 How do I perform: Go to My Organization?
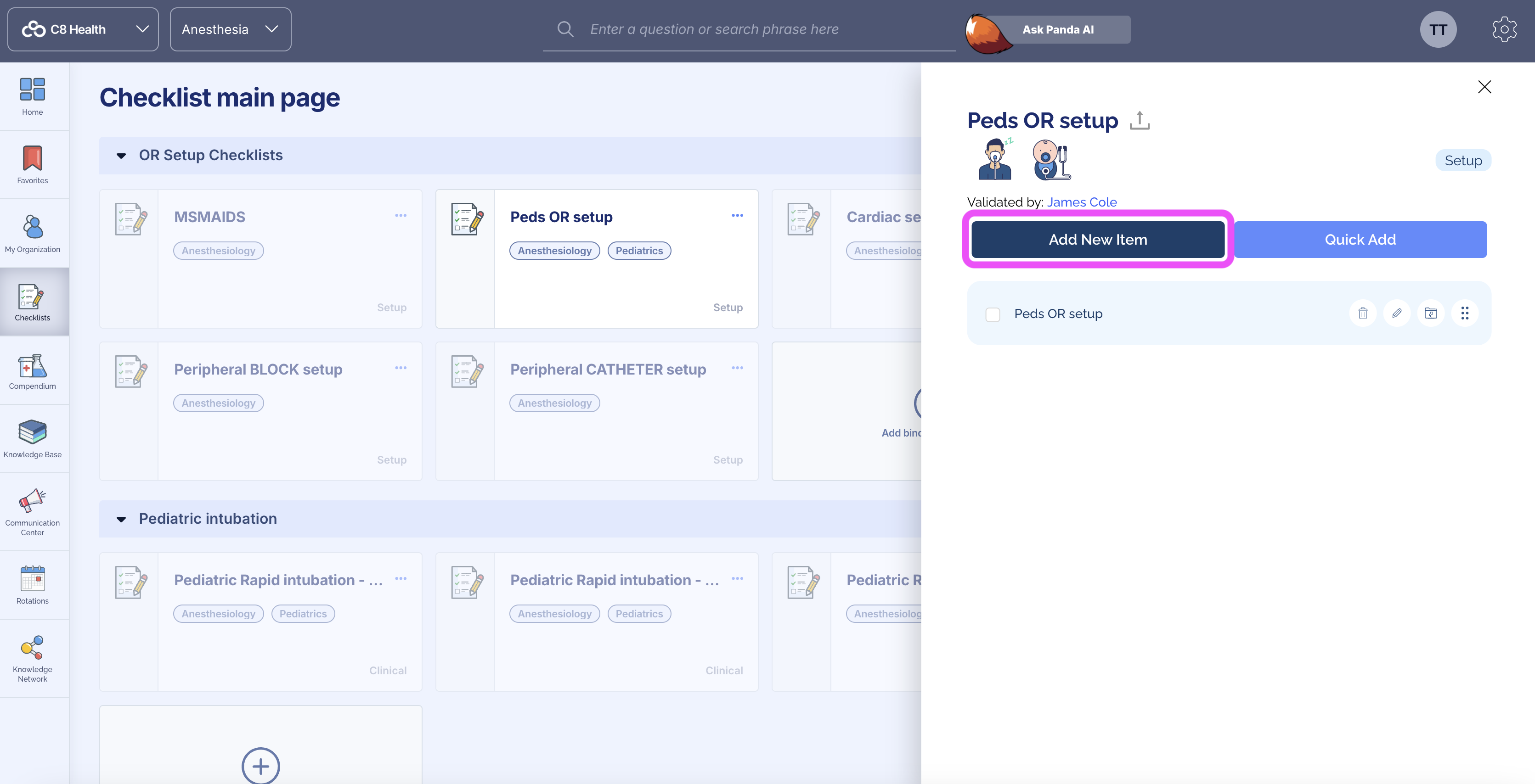[x=32, y=233]
